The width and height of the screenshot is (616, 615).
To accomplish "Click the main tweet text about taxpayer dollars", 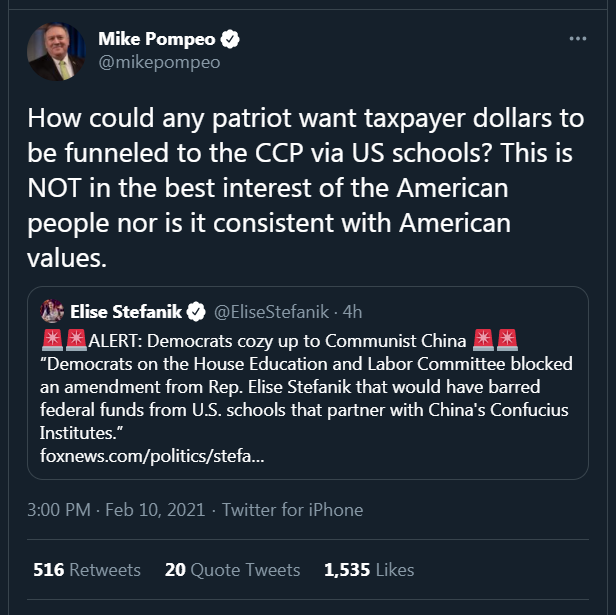I will pyautogui.click(x=306, y=188).
